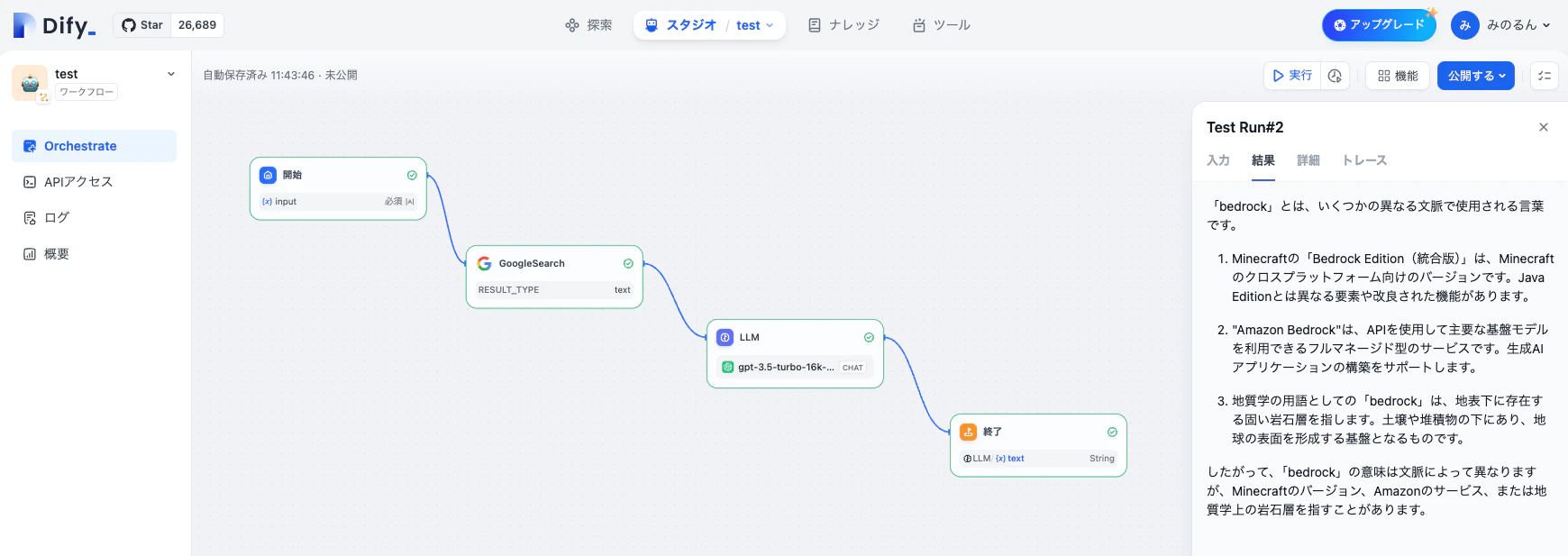This screenshot has height=556, width=1568.
Task: Click the 開始 node home icon
Action: click(268, 175)
